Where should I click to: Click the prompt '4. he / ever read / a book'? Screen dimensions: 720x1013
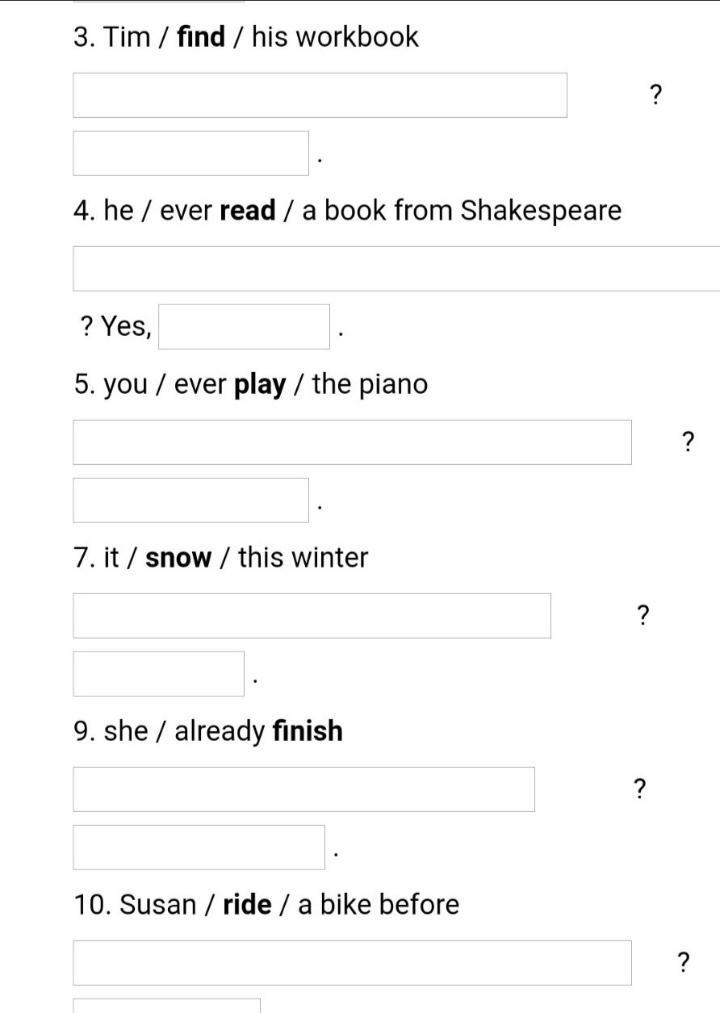point(347,211)
